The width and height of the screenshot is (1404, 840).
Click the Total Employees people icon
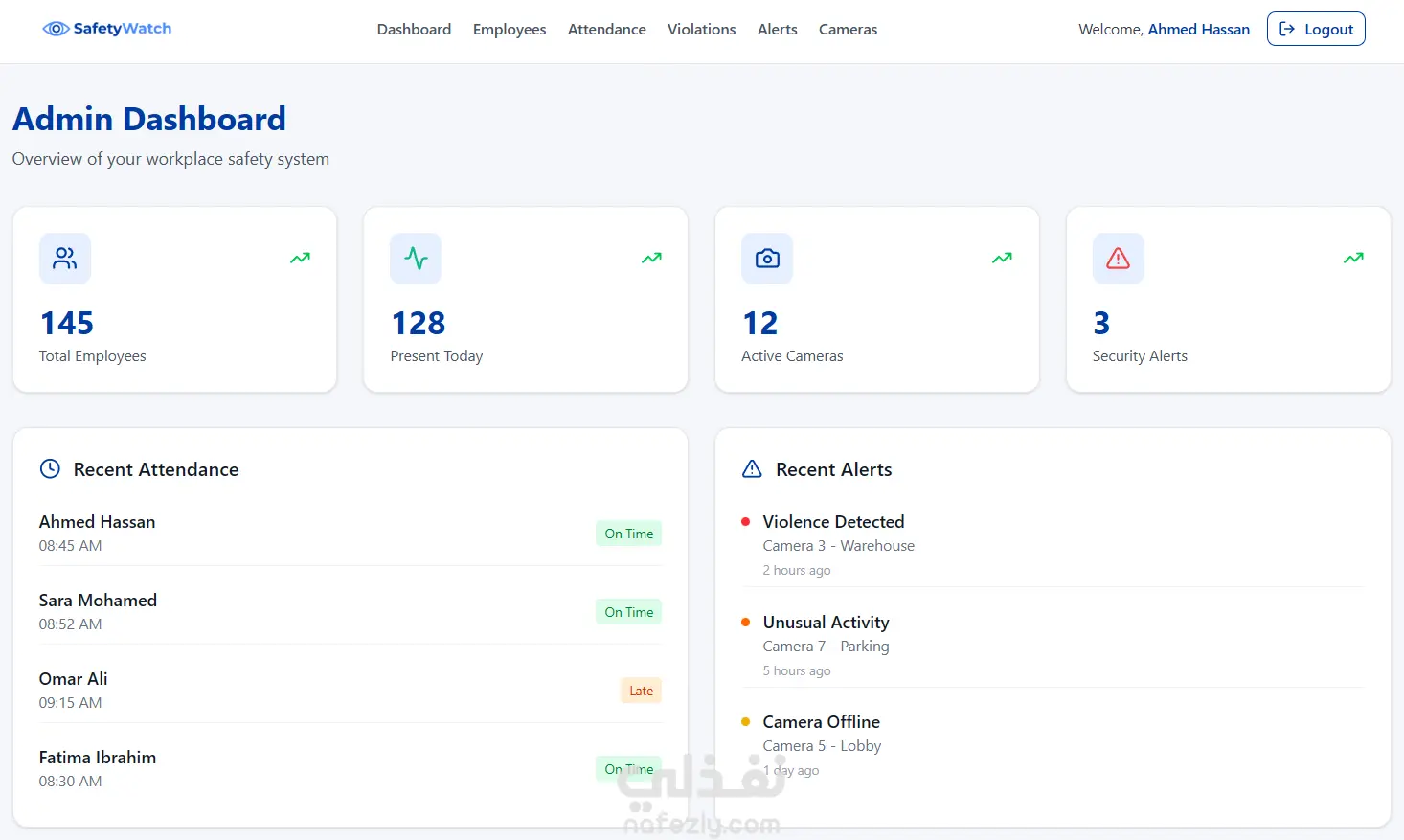coord(65,259)
